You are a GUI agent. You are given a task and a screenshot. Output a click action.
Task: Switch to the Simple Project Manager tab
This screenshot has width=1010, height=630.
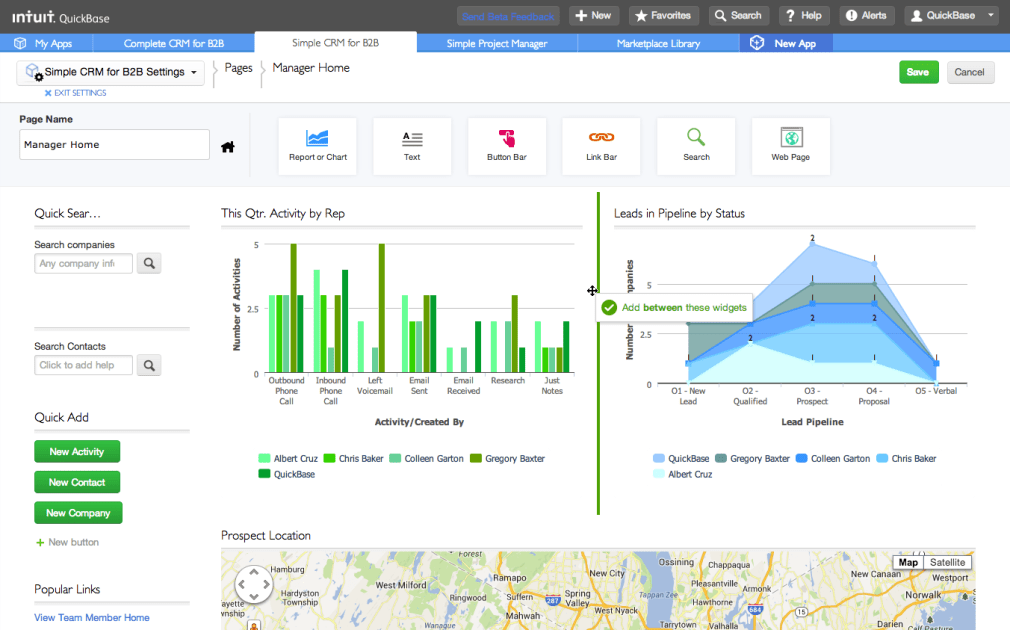(x=498, y=43)
